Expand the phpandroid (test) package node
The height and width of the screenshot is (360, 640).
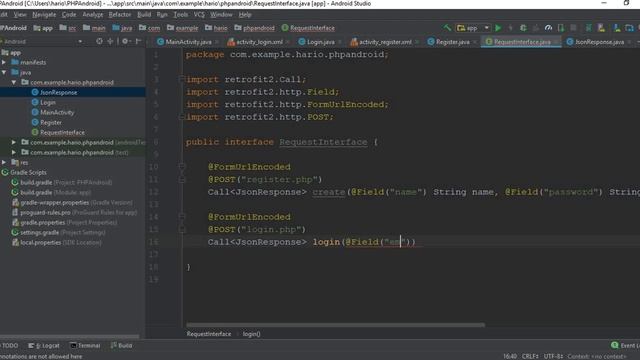pos(14,152)
